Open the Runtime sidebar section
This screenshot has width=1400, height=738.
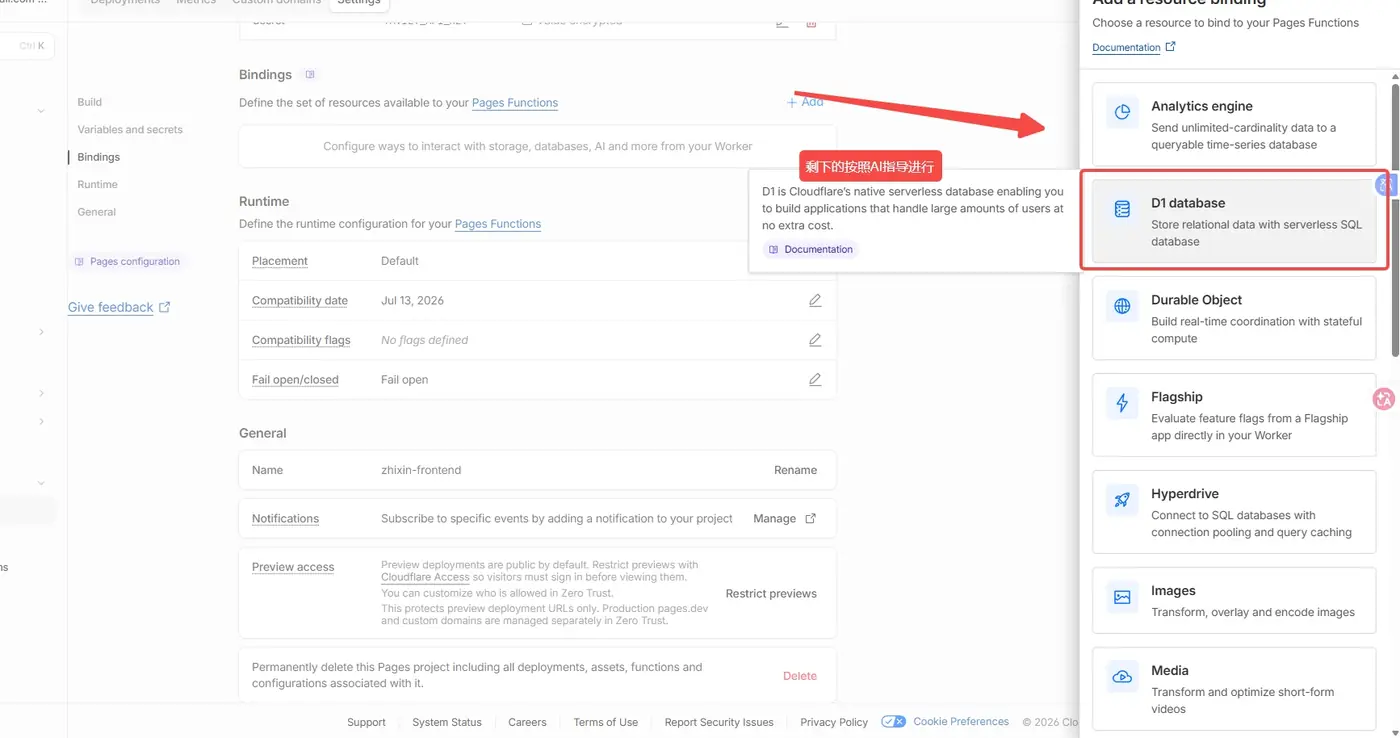coord(97,184)
